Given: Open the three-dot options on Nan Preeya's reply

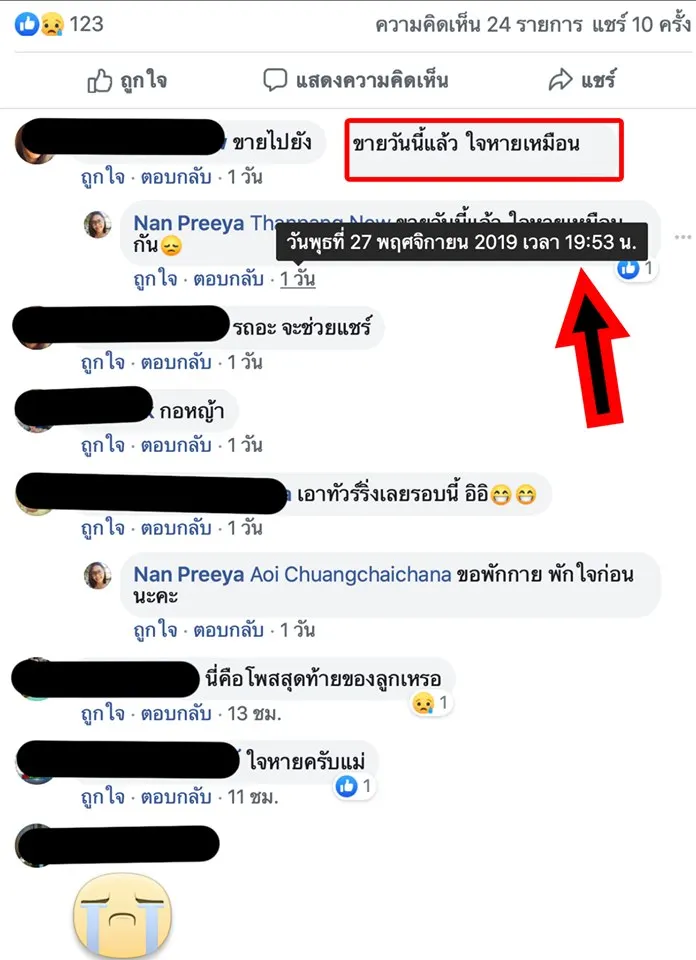Looking at the screenshot, I should click(683, 237).
